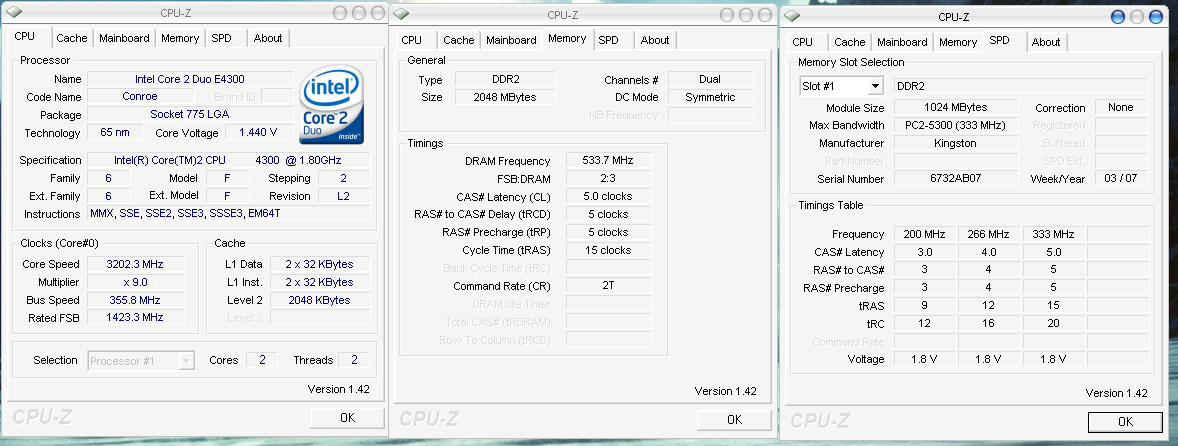
Task: Click the 3202.3 MHz core speed value
Action: tap(135, 264)
